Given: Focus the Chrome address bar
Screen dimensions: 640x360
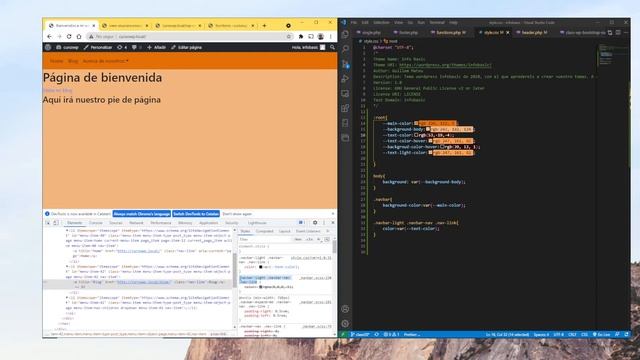Looking at the screenshot, I should pos(190,36).
